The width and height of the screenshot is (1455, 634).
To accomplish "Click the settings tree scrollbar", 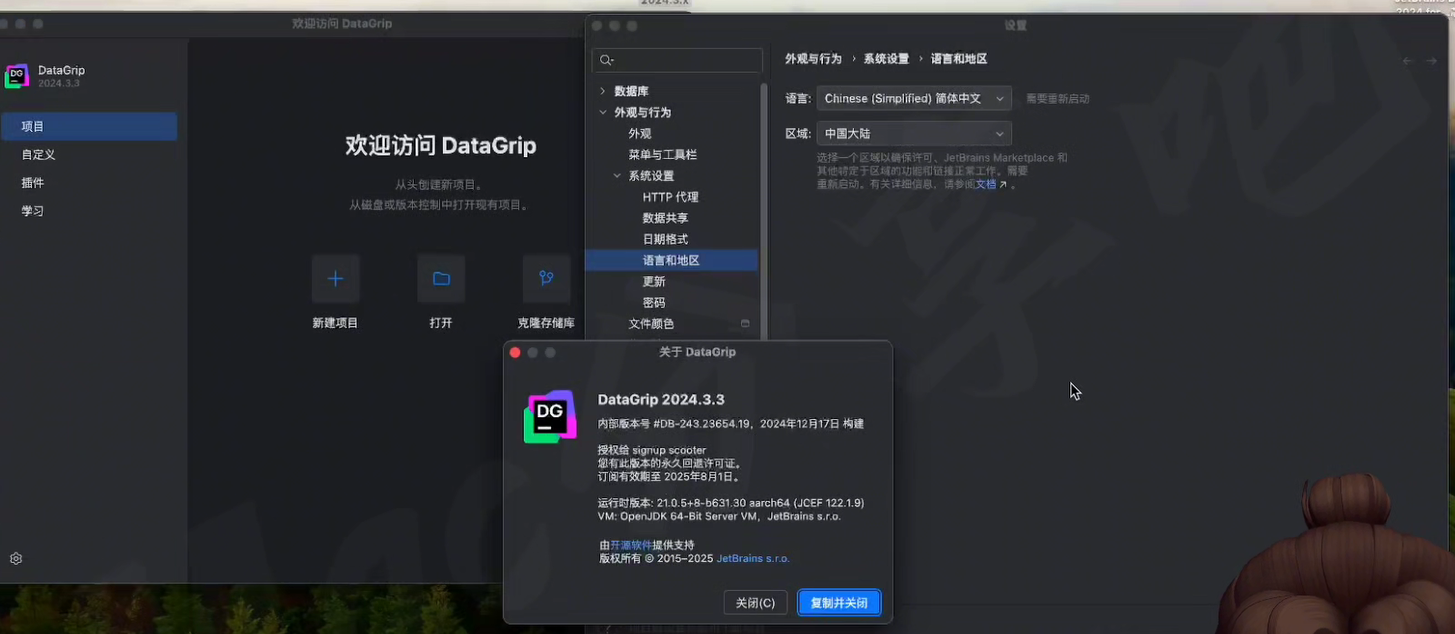I will click(762, 210).
